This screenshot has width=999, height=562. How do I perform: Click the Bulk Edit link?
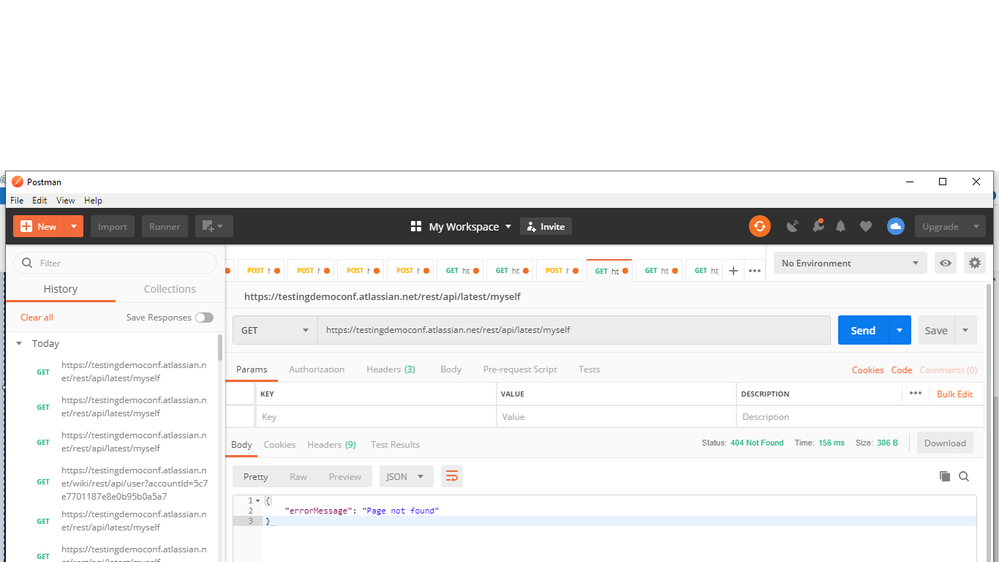(954, 394)
